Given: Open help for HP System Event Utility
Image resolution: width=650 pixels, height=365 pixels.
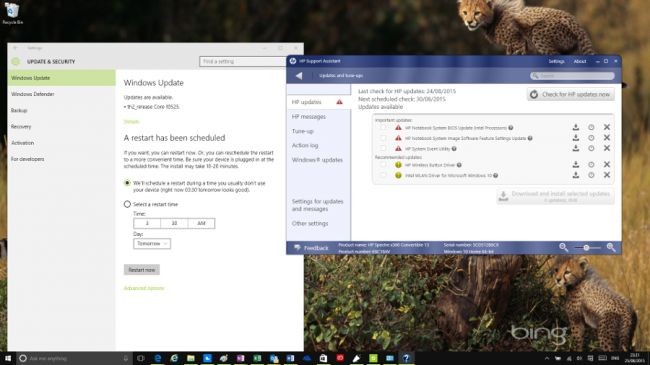Looking at the screenshot, I should (x=454, y=148).
